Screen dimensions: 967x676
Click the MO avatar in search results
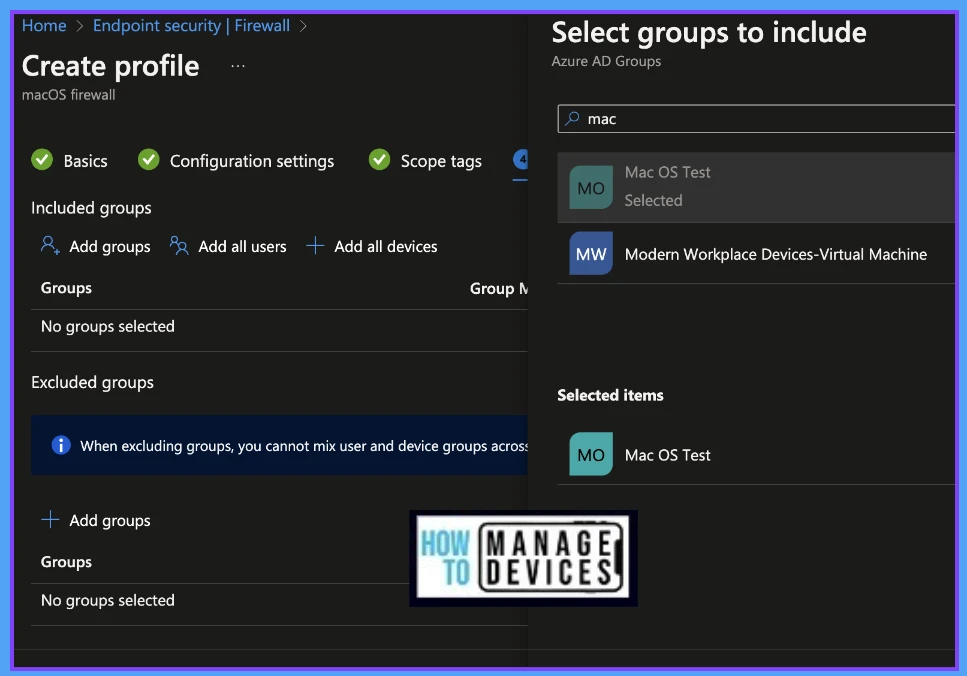point(591,188)
